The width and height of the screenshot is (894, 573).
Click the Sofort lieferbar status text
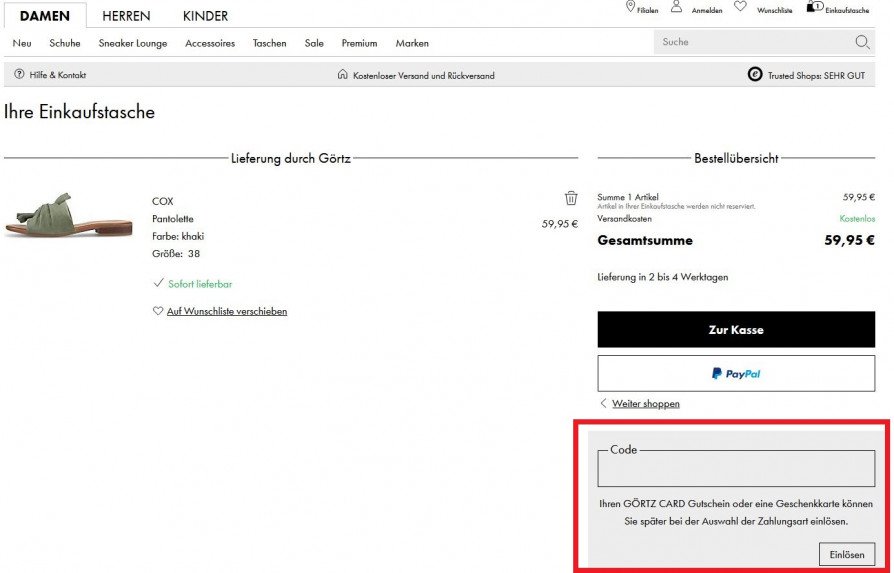(200, 284)
